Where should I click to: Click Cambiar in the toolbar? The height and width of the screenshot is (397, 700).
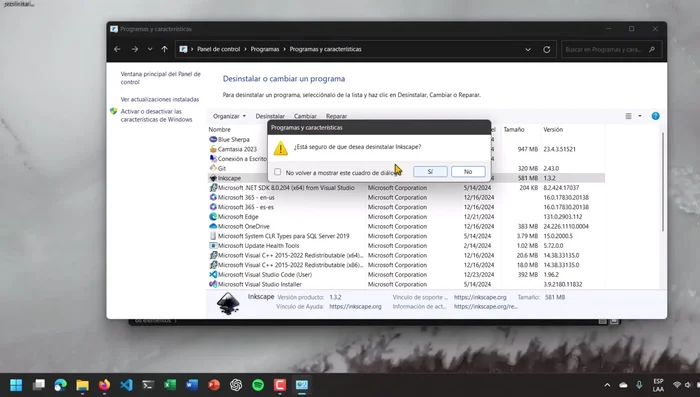coord(305,116)
